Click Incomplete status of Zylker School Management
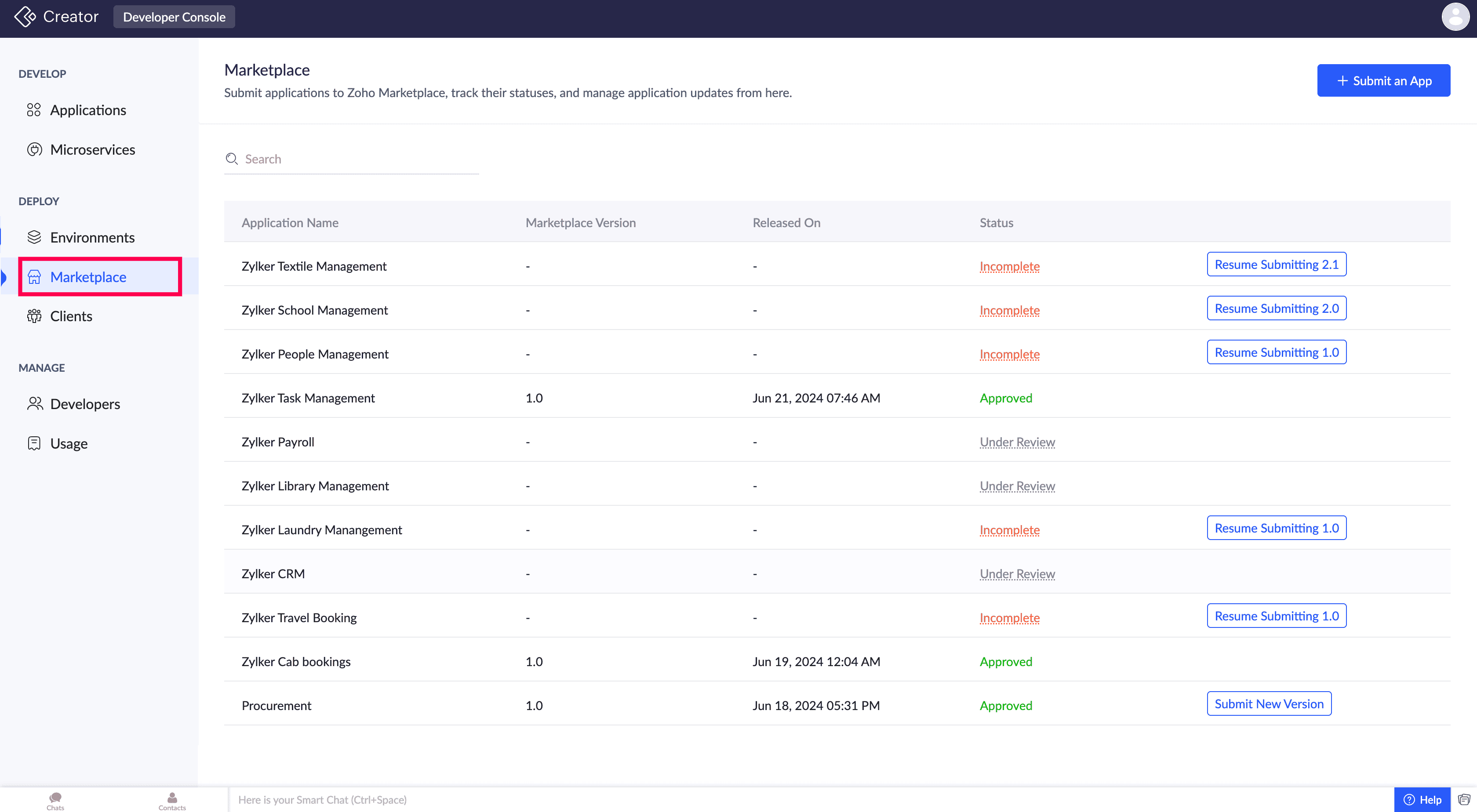Image resolution: width=1477 pixels, height=812 pixels. click(1009, 310)
